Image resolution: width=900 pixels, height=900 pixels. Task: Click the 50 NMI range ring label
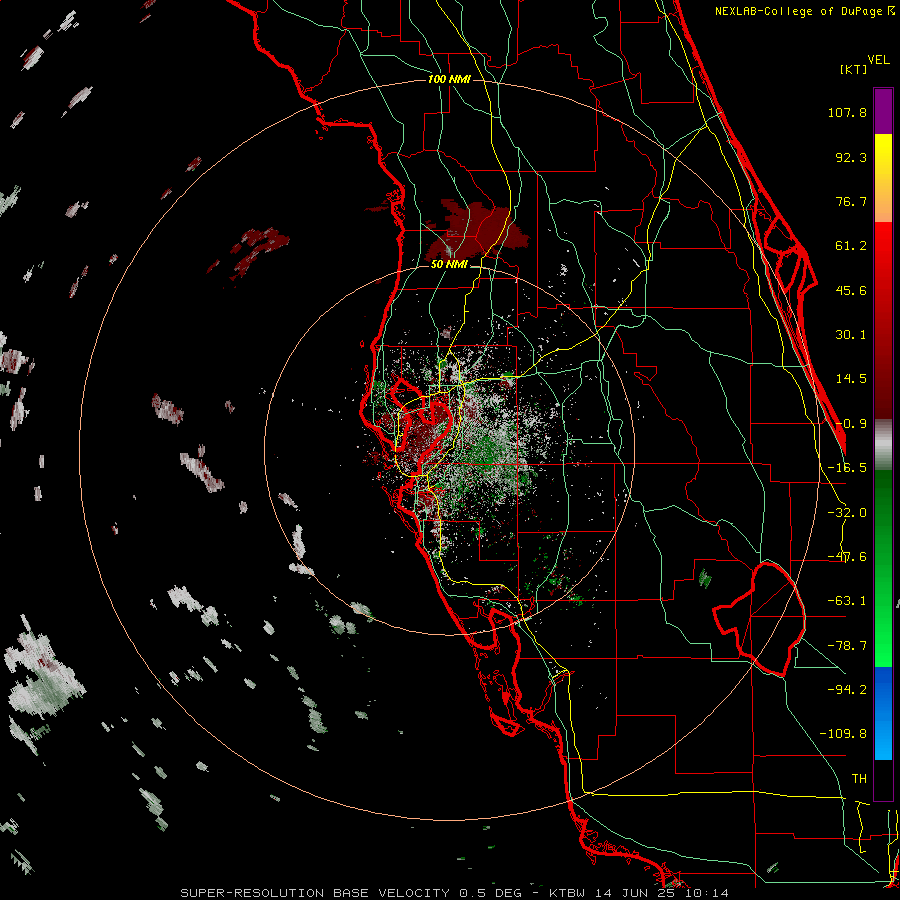click(449, 265)
